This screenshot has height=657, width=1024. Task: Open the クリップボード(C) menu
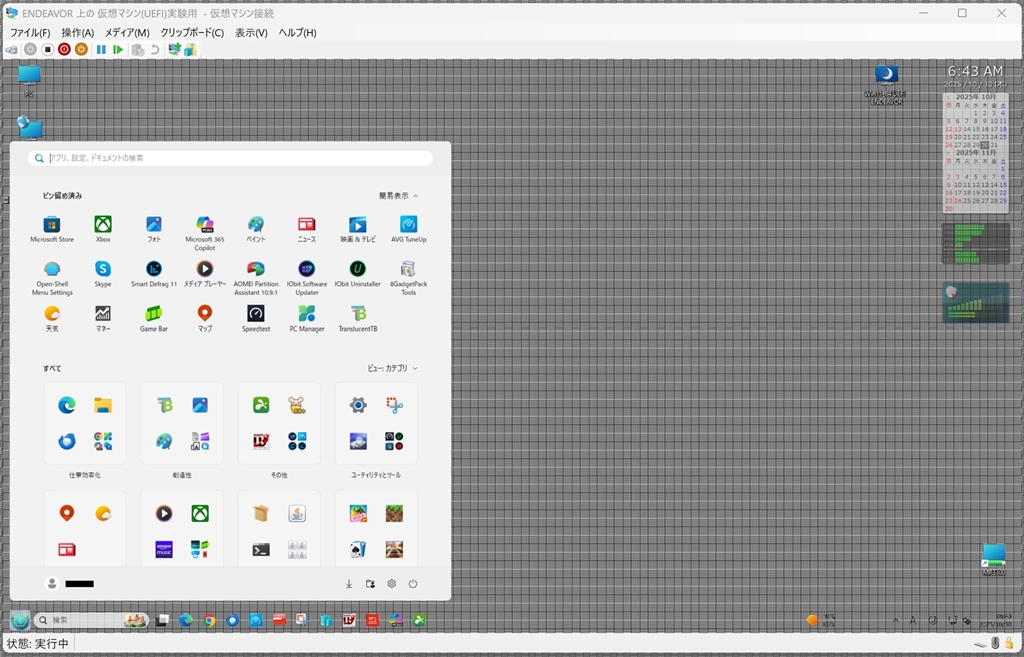(192, 33)
